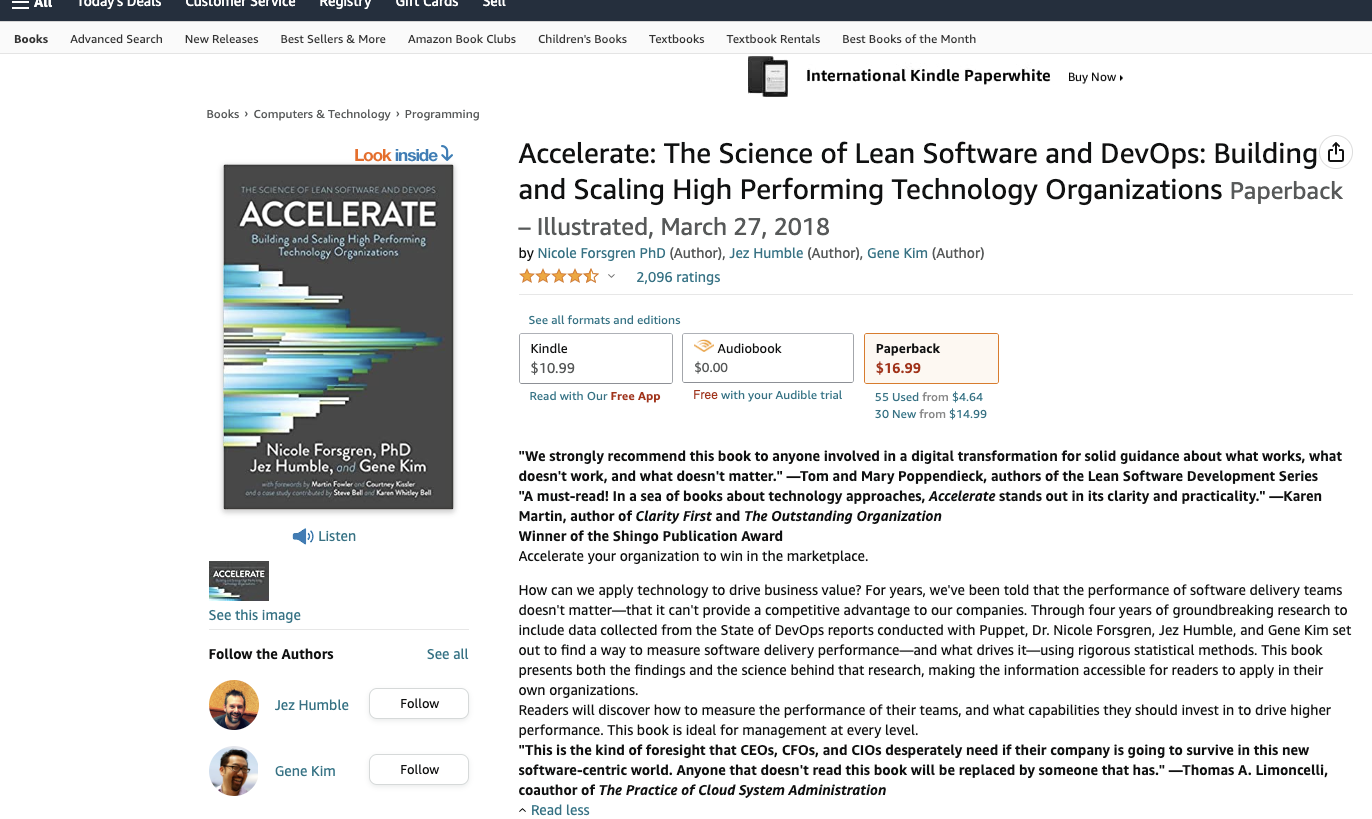Click the large Accelerate book cover
Viewport: 1372px width, 819px height.
click(338, 337)
